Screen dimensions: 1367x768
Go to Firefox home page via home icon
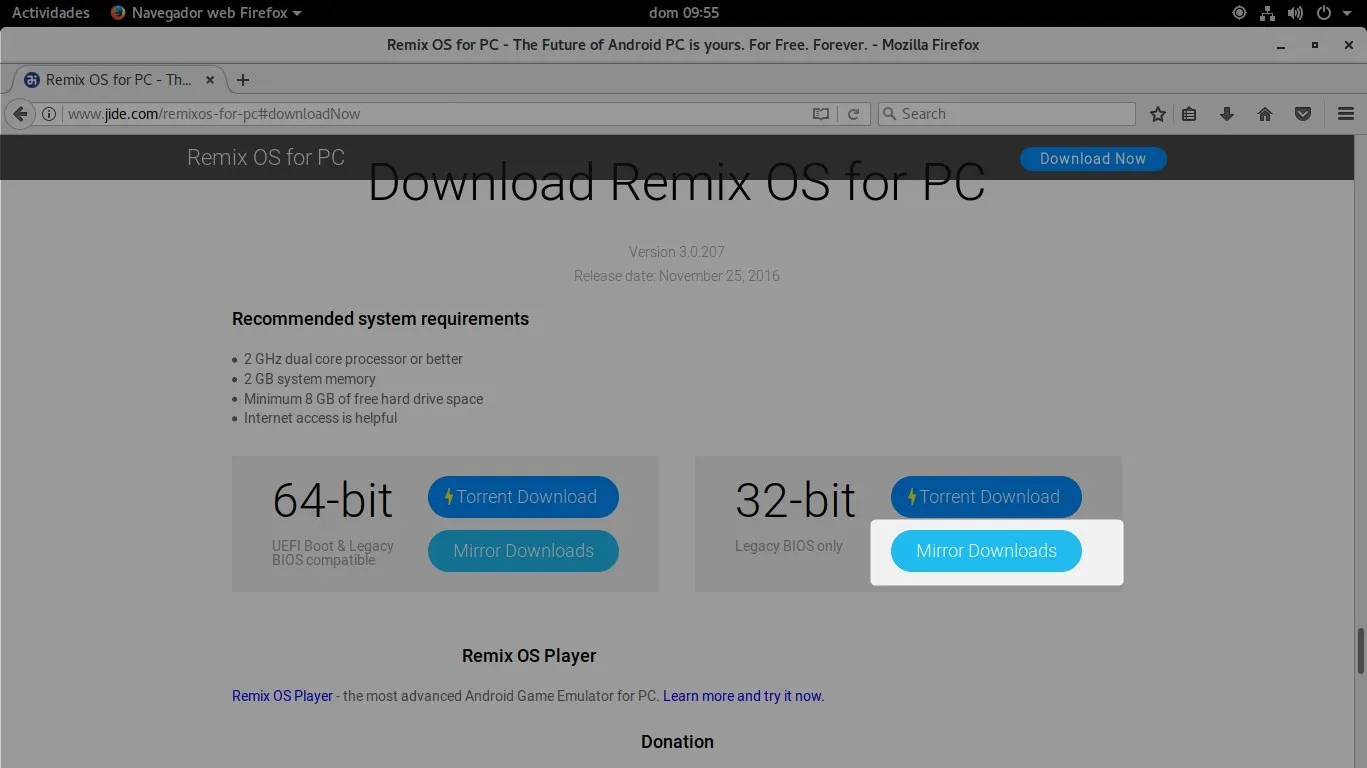(1264, 113)
